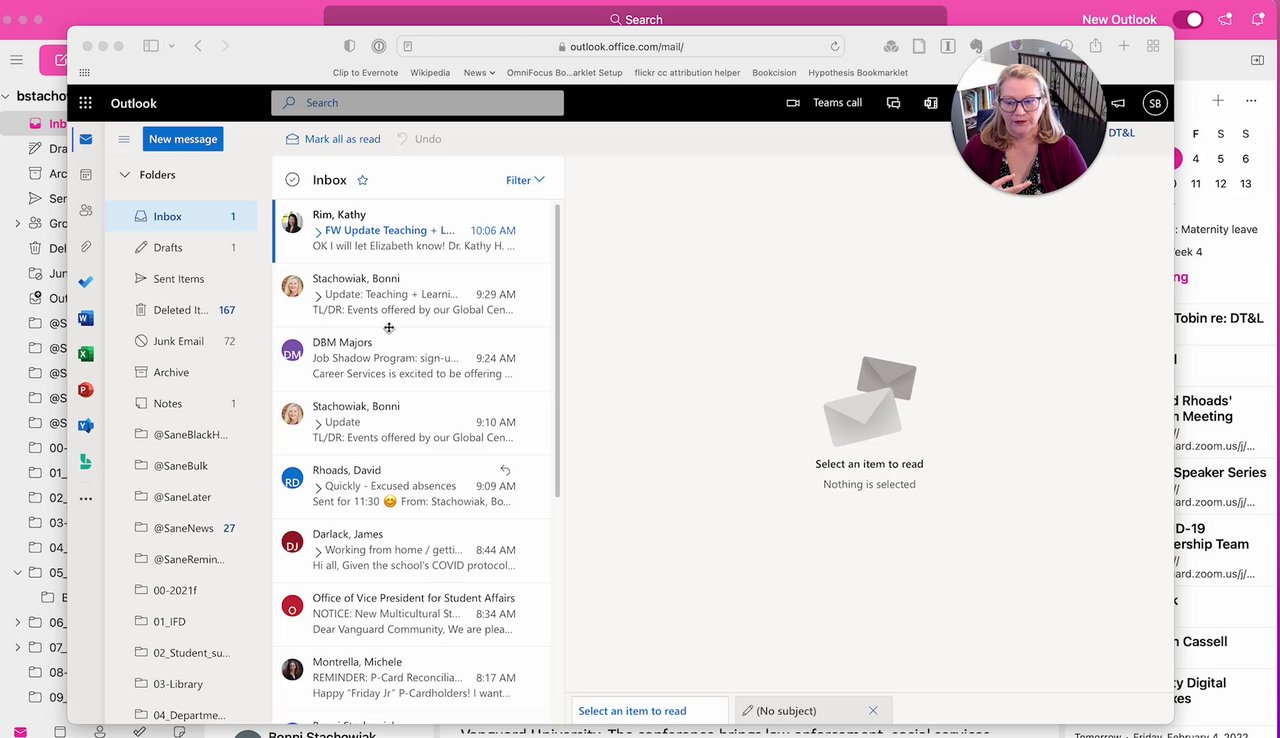Open the Mail module in left rail
Image resolution: width=1280 pixels, height=738 pixels.
(x=86, y=139)
